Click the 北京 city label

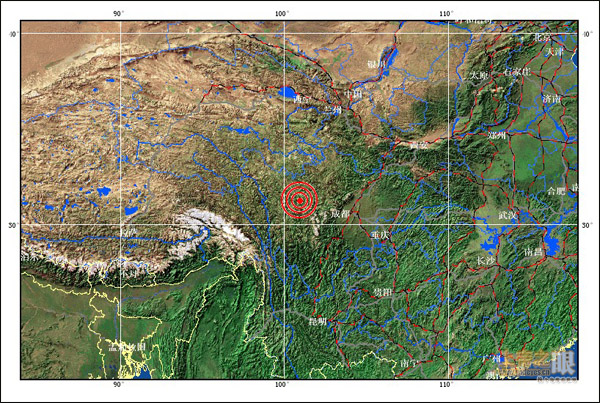542,38
